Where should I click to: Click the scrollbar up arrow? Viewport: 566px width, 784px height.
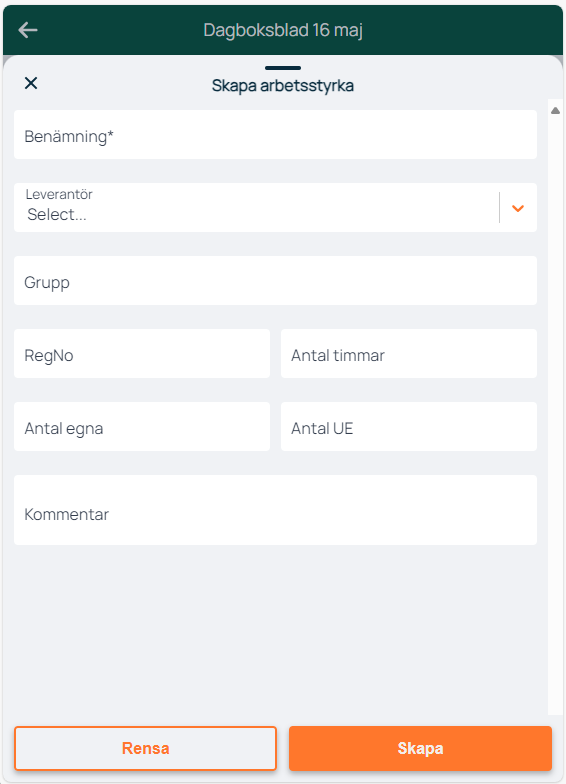point(555,110)
